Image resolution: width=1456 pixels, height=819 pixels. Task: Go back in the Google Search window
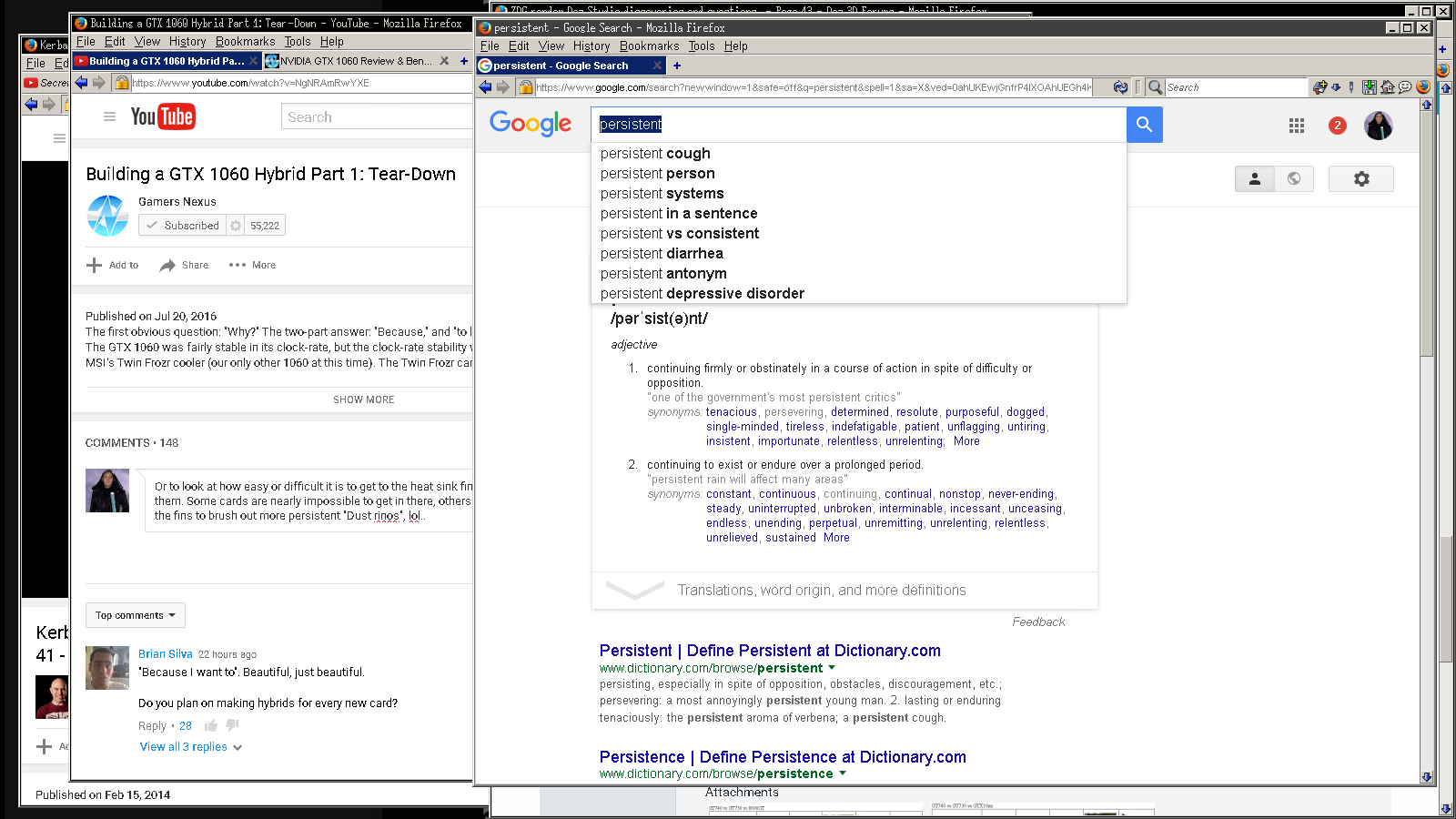[485, 87]
